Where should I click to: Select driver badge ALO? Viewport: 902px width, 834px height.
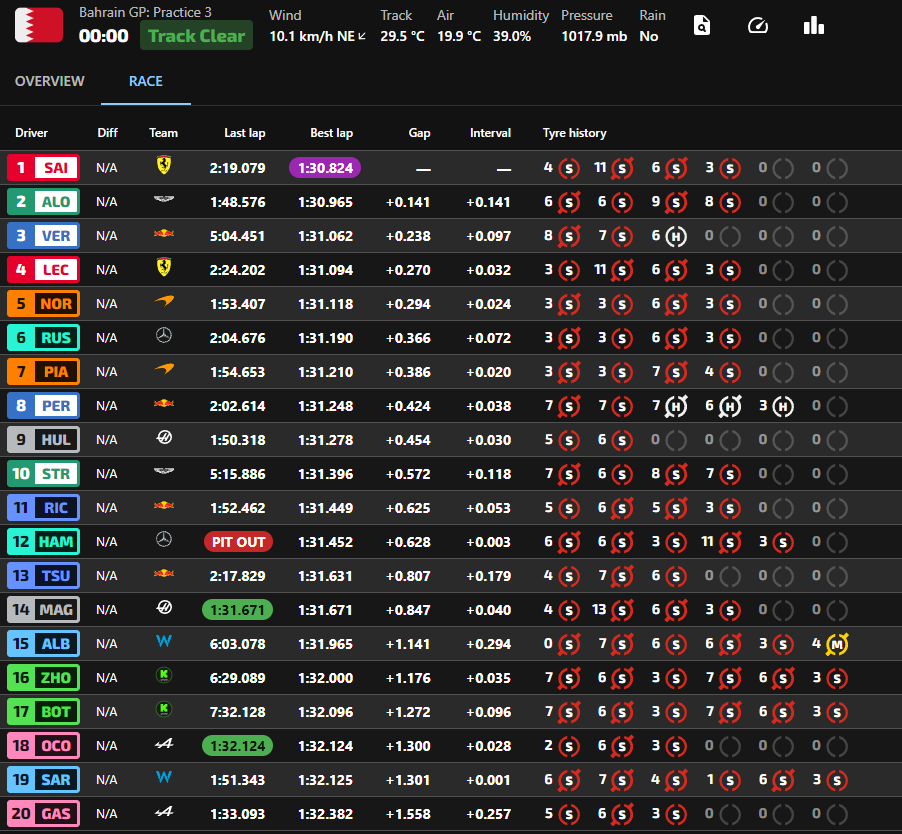pos(43,202)
